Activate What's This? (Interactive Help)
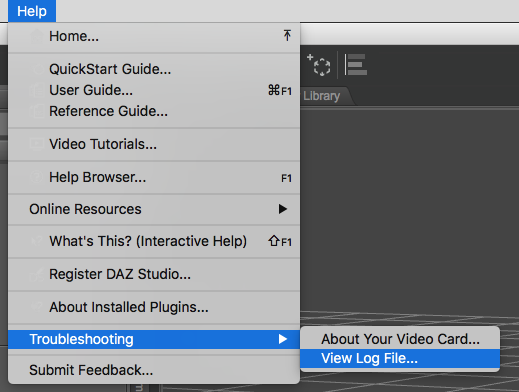This screenshot has height=392, width=519. click(154, 241)
